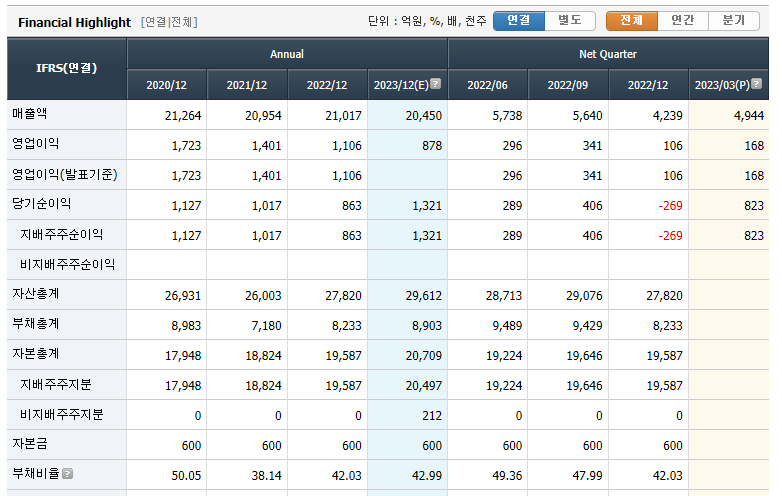Select total equity value 20,709
The width and height of the screenshot is (782, 496).
click(x=424, y=355)
